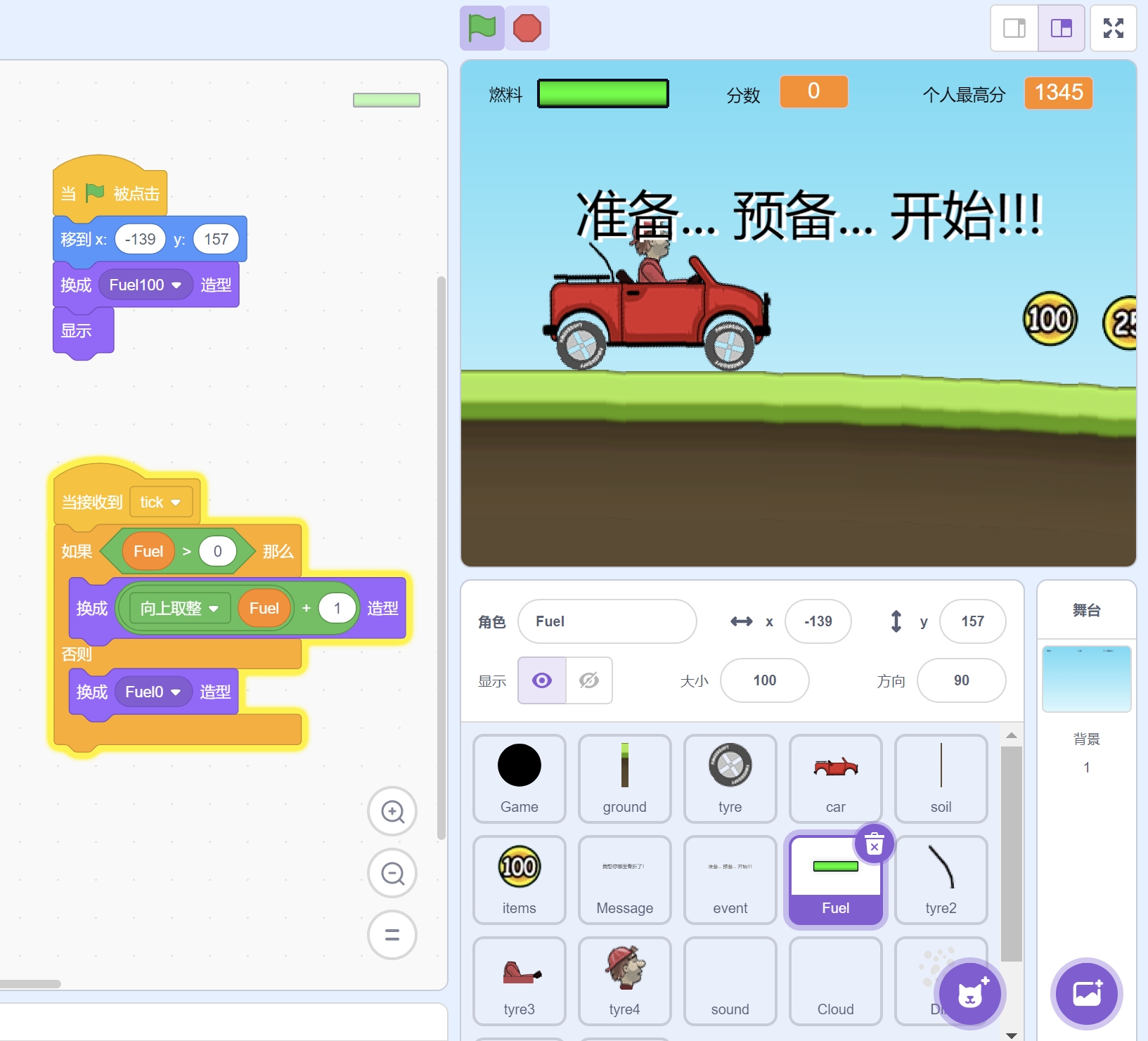This screenshot has width=1148, height=1041.
Task: Click the sprite name field showing Fuel
Action: point(607,621)
